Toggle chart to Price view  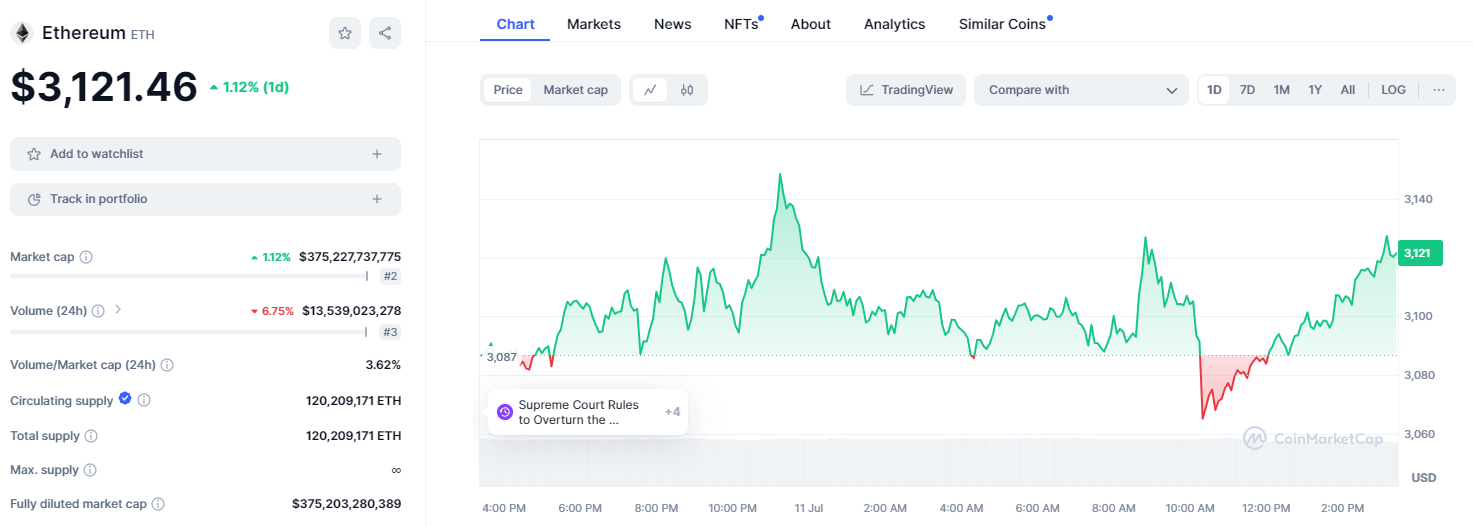pos(508,90)
